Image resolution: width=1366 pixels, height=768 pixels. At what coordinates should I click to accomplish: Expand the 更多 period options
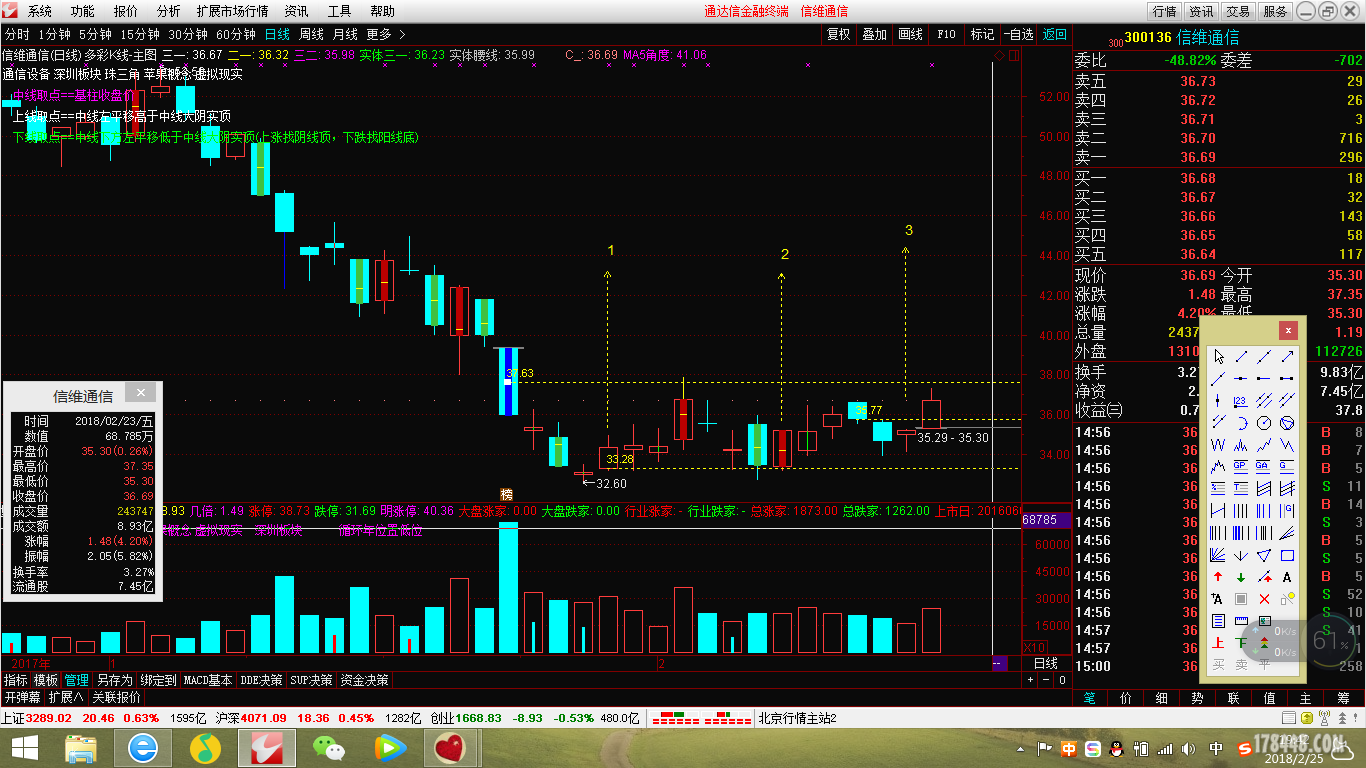(x=386, y=34)
